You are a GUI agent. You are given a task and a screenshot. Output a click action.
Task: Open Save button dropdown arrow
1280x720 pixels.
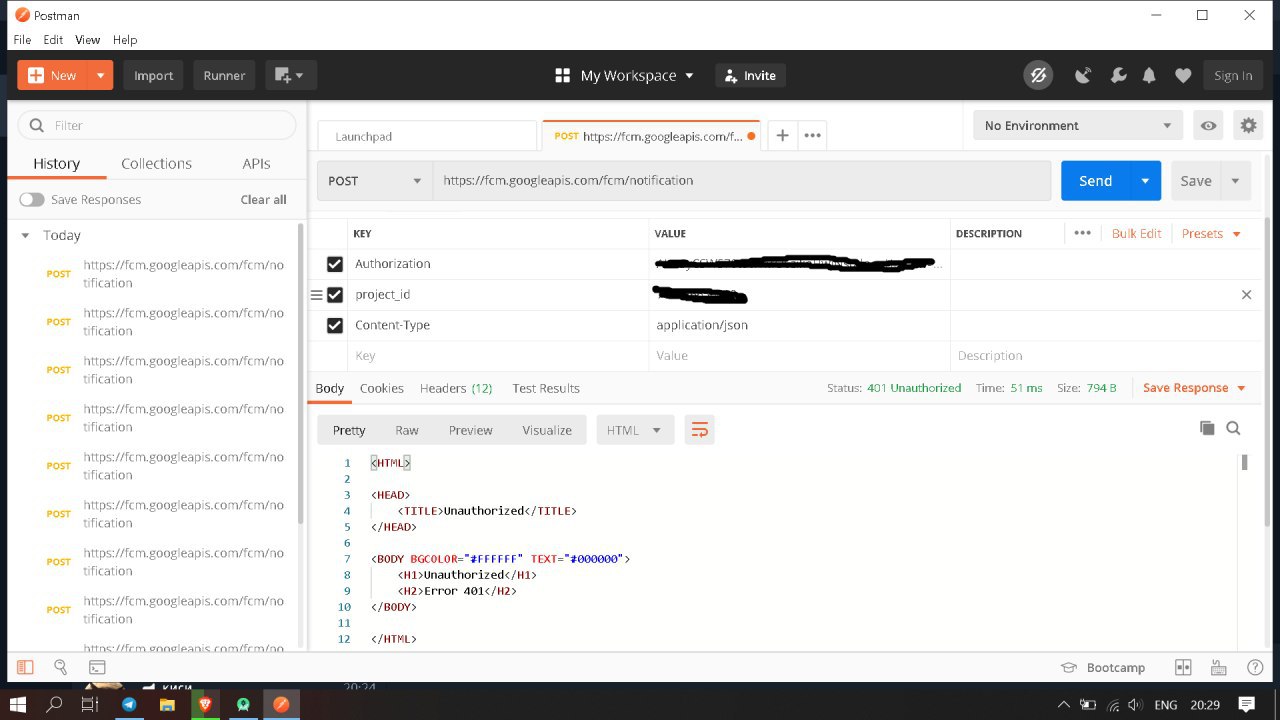point(1236,181)
